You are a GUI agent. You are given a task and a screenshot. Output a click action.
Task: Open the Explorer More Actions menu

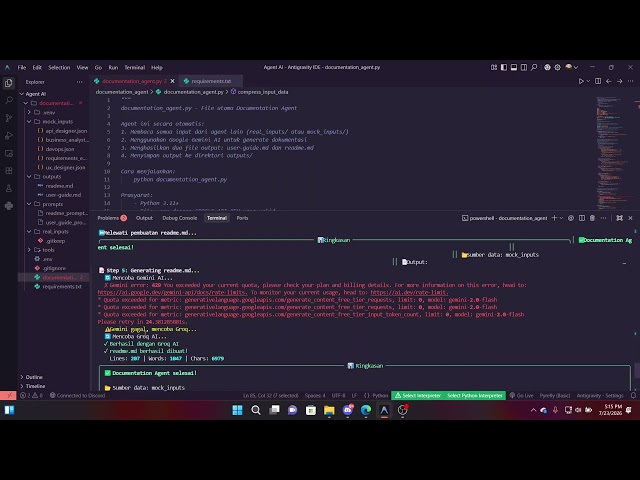[x=79, y=82]
